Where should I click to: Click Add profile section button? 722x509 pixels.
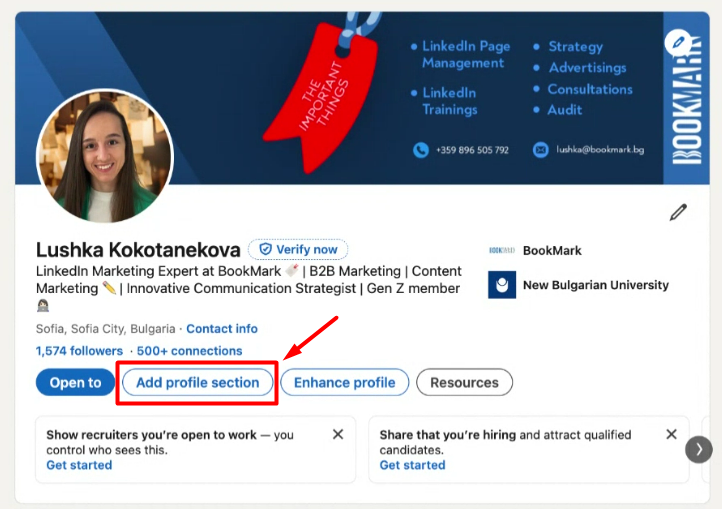pyautogui.click(x=198, y=382)
